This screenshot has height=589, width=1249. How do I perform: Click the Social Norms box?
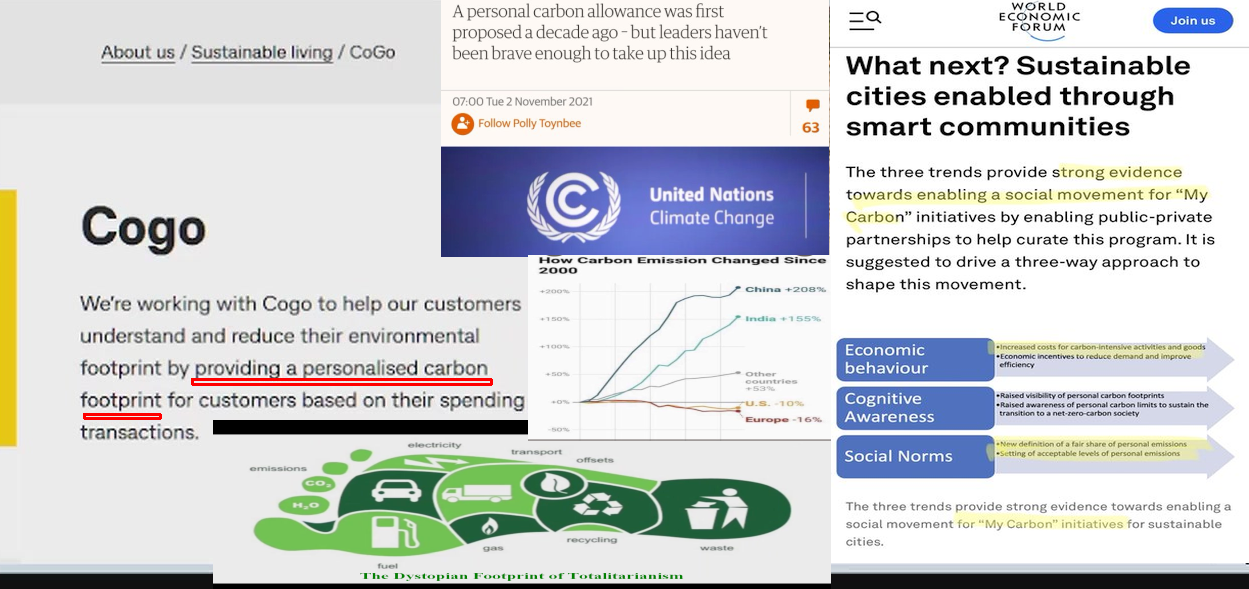point(915,456)
